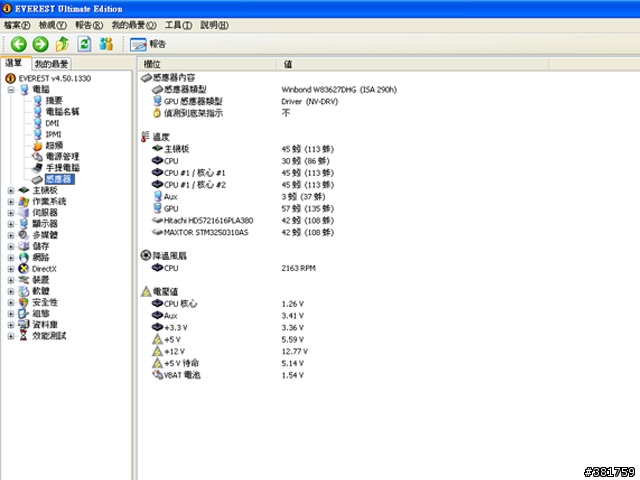Screen dimensions: 640x480
Task: Click the 網路 globe icon
Action: [x=24, y=258]
